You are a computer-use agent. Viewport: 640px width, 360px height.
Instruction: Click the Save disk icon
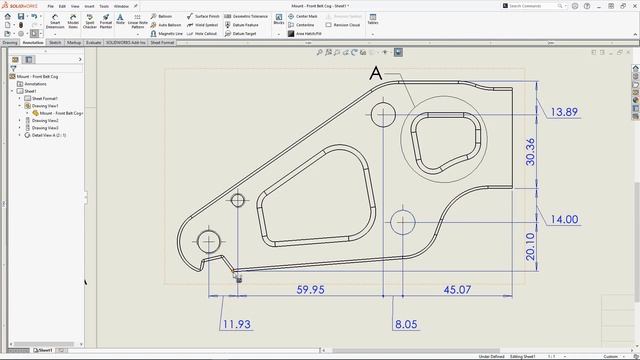coord(21,16)
